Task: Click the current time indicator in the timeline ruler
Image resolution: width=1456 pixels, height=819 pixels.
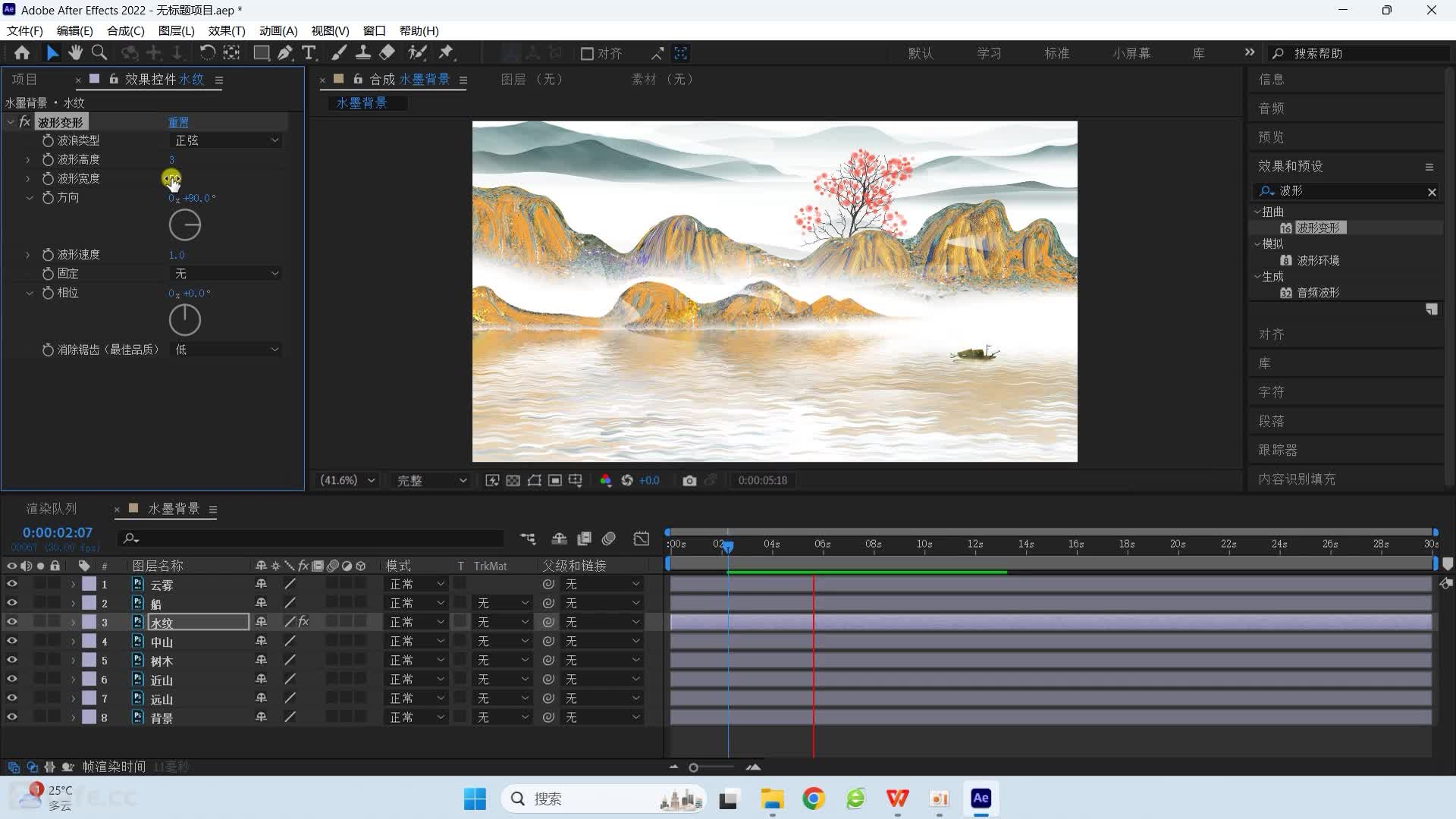Action: (728, 546)
